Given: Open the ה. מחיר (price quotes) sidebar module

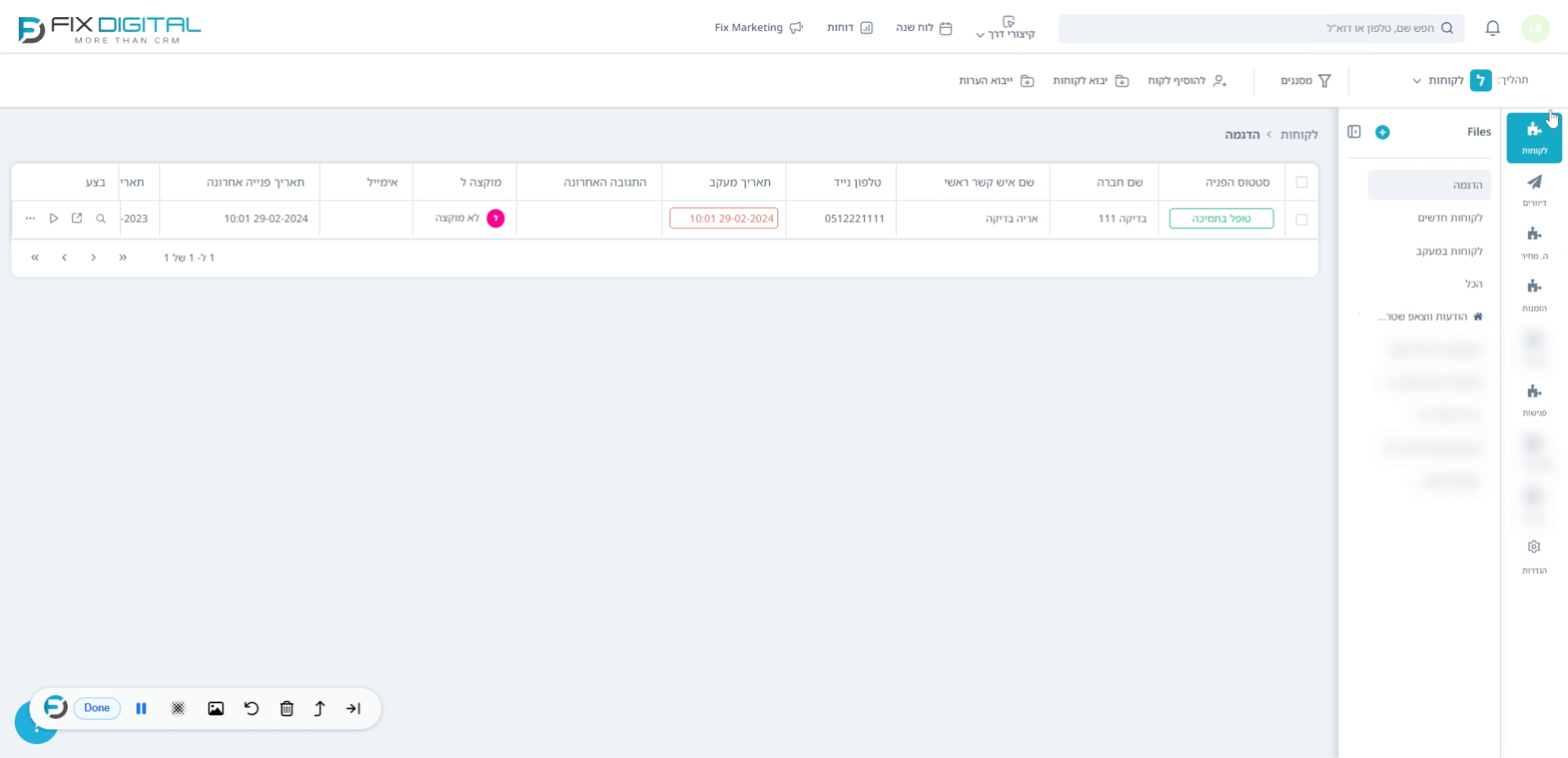Looking at the screenshot, I should coord(1535,243).
